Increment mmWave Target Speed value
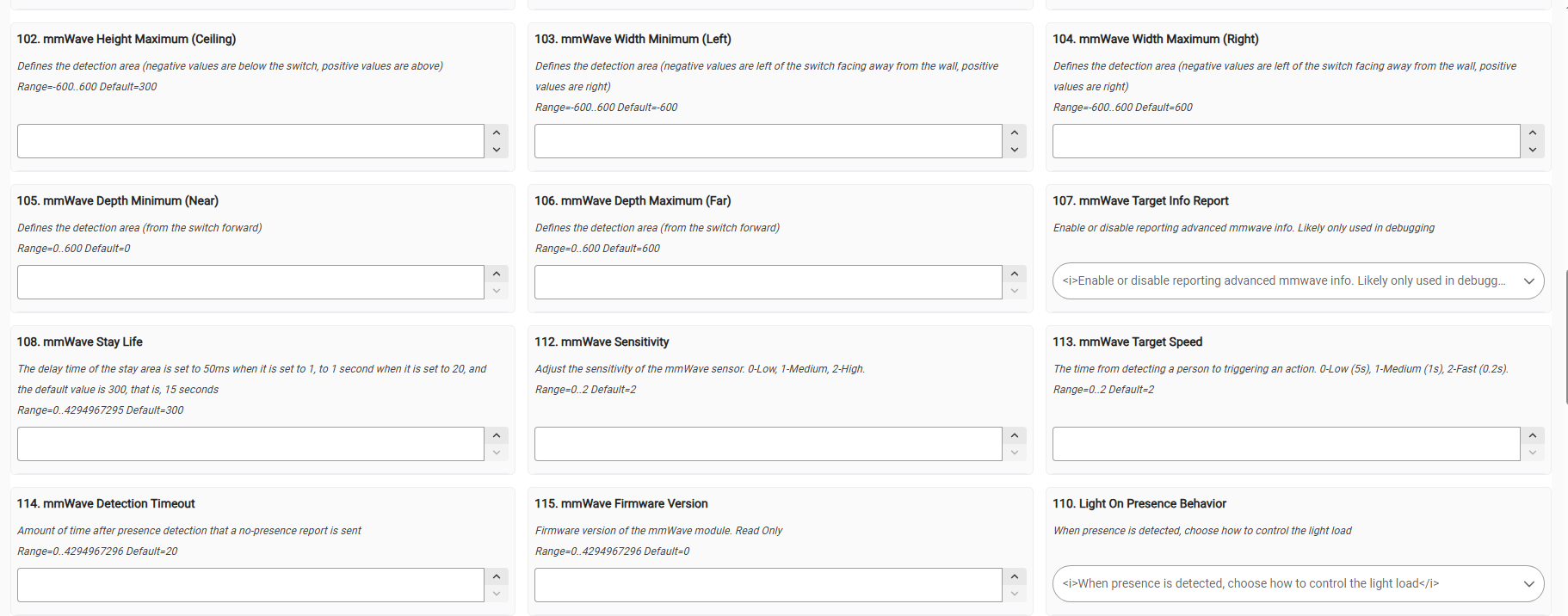 1533,435
